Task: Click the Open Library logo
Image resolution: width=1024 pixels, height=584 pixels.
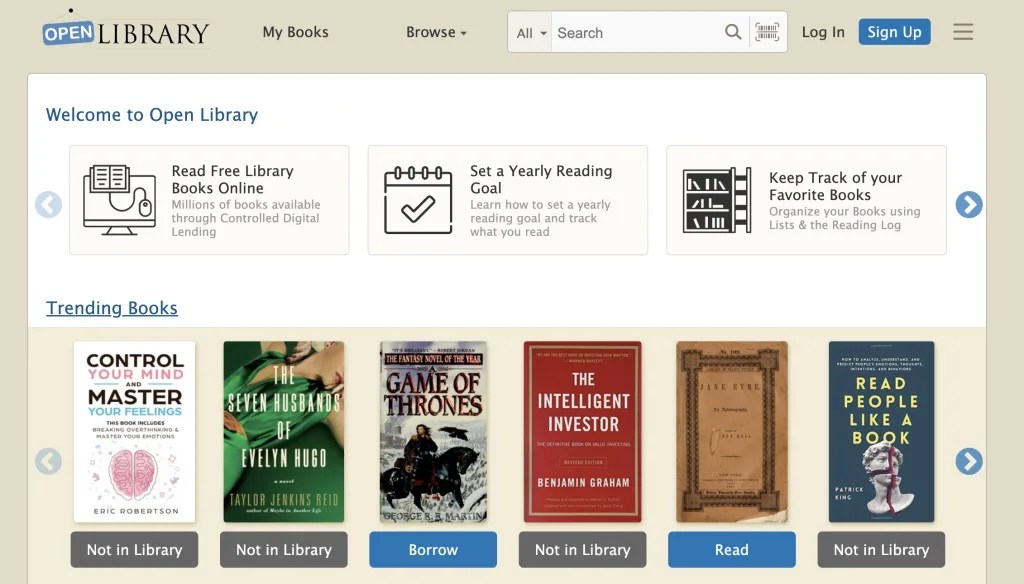Action: click(123, 30)
